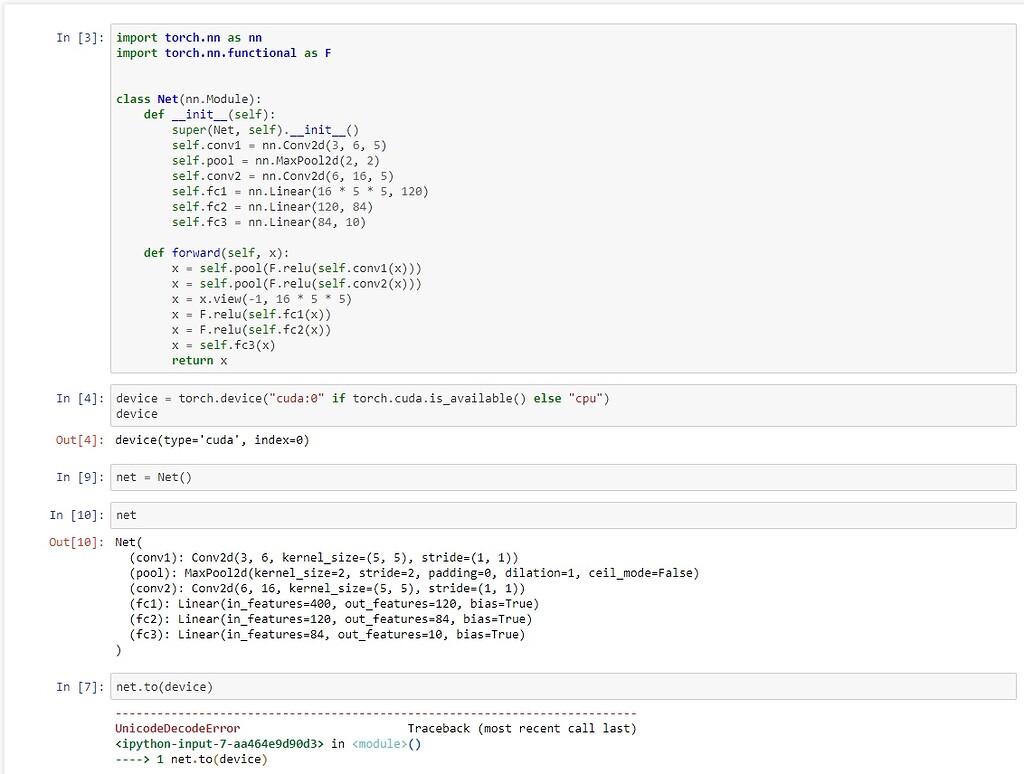Place cursor on class Net(nn.Module) line

pos(188,99)
